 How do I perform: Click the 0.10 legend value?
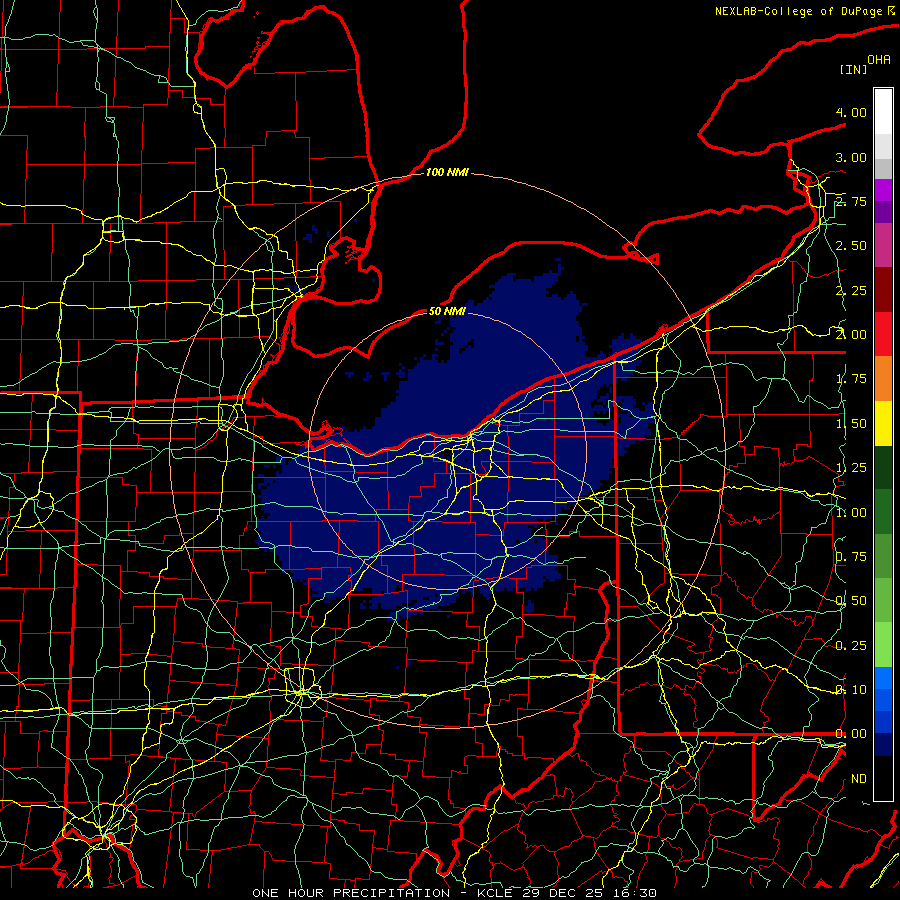pyautogui.click(x=851, y=690)
